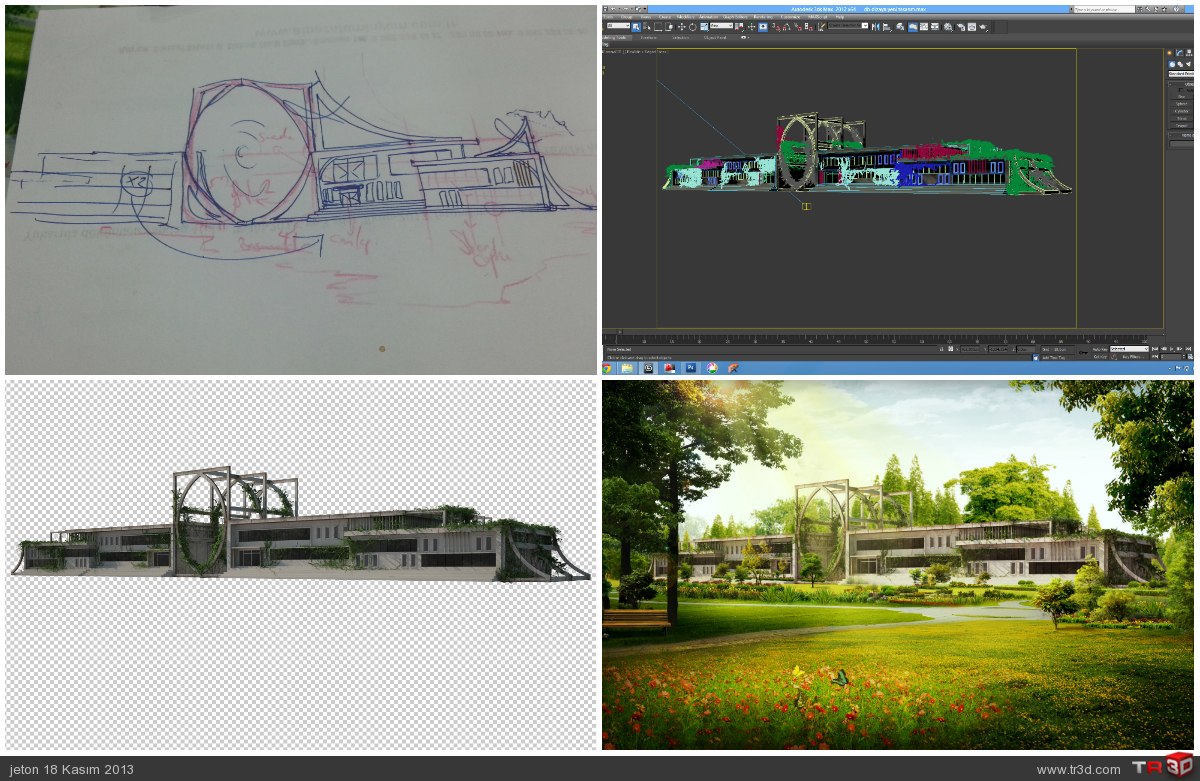Switch to the Create command panel tab
Screen dimensions: 1200x781
pos(1170,53)
